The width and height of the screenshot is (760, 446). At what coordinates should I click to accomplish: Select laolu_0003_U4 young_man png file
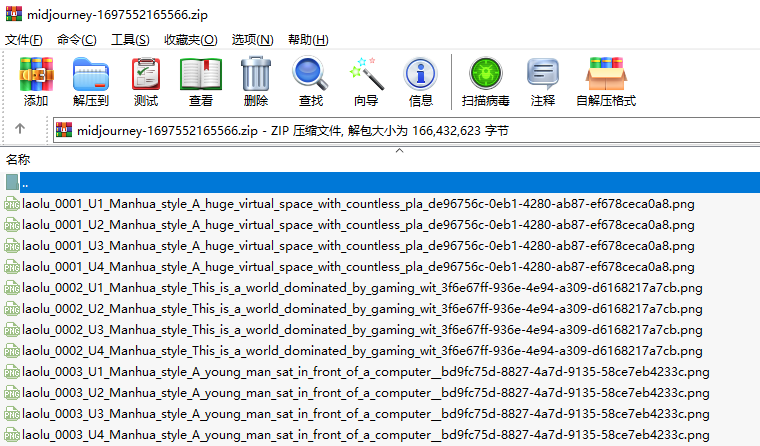362,435
